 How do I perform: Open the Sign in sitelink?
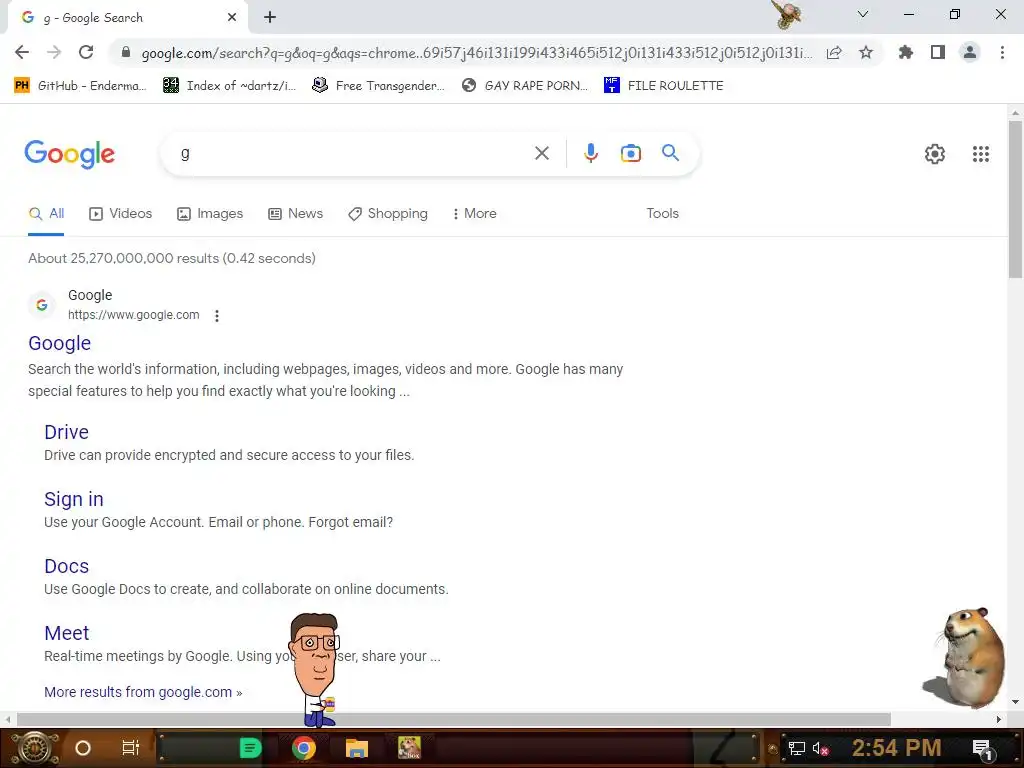(x=74, y=500)
